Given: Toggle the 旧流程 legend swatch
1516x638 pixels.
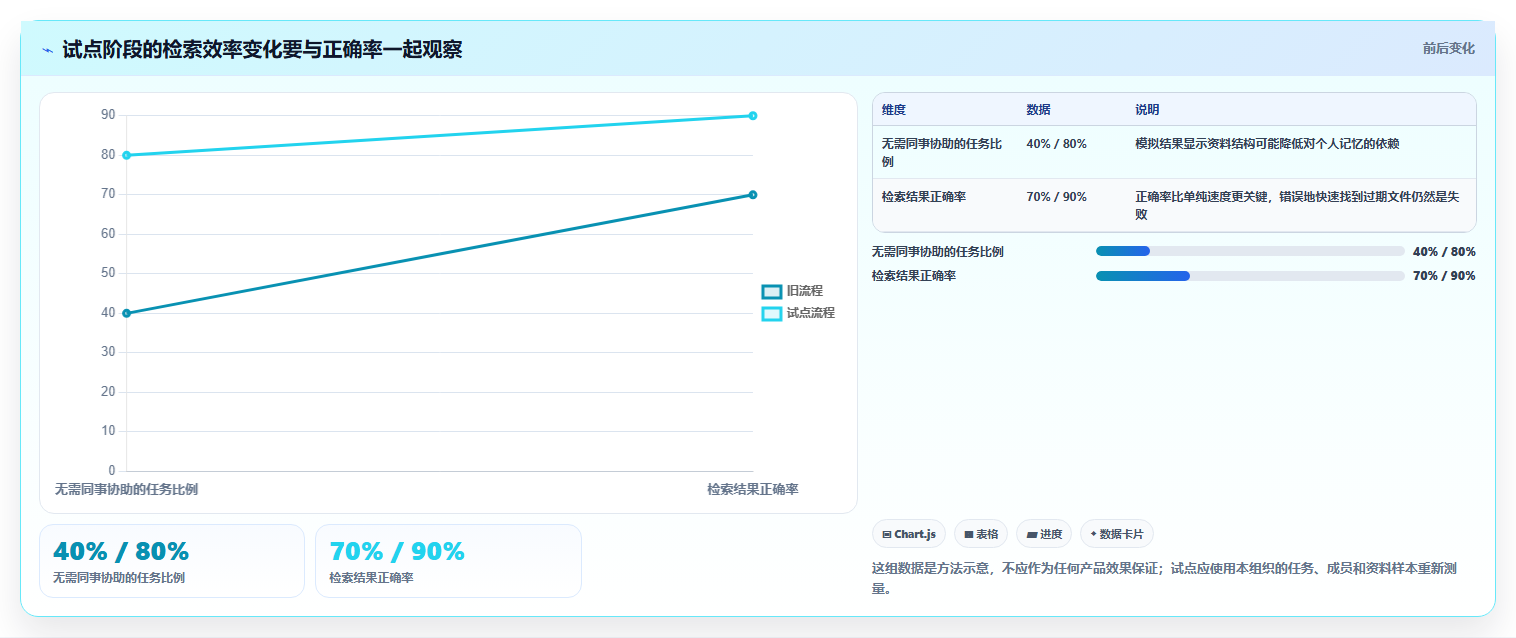Looking at the screenshot, I should [x=771, y=291].
